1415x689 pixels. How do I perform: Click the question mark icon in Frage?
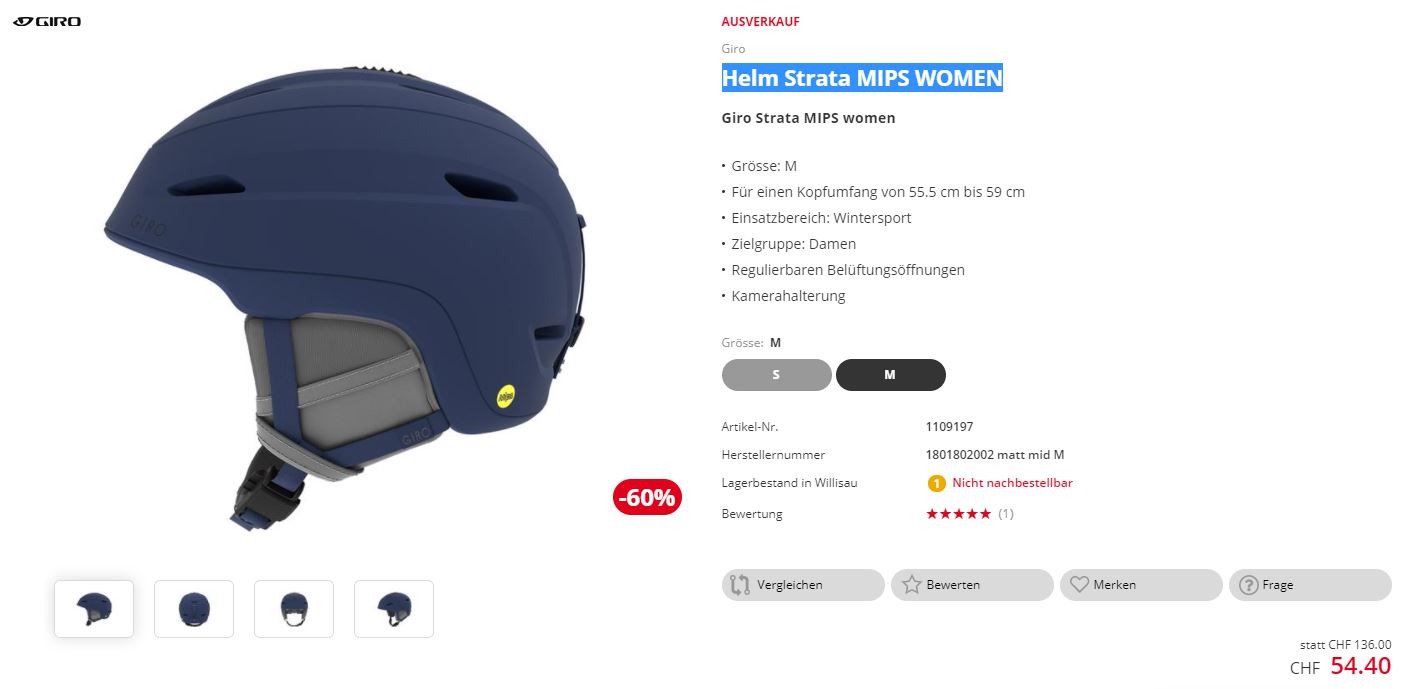[1248, 585]
